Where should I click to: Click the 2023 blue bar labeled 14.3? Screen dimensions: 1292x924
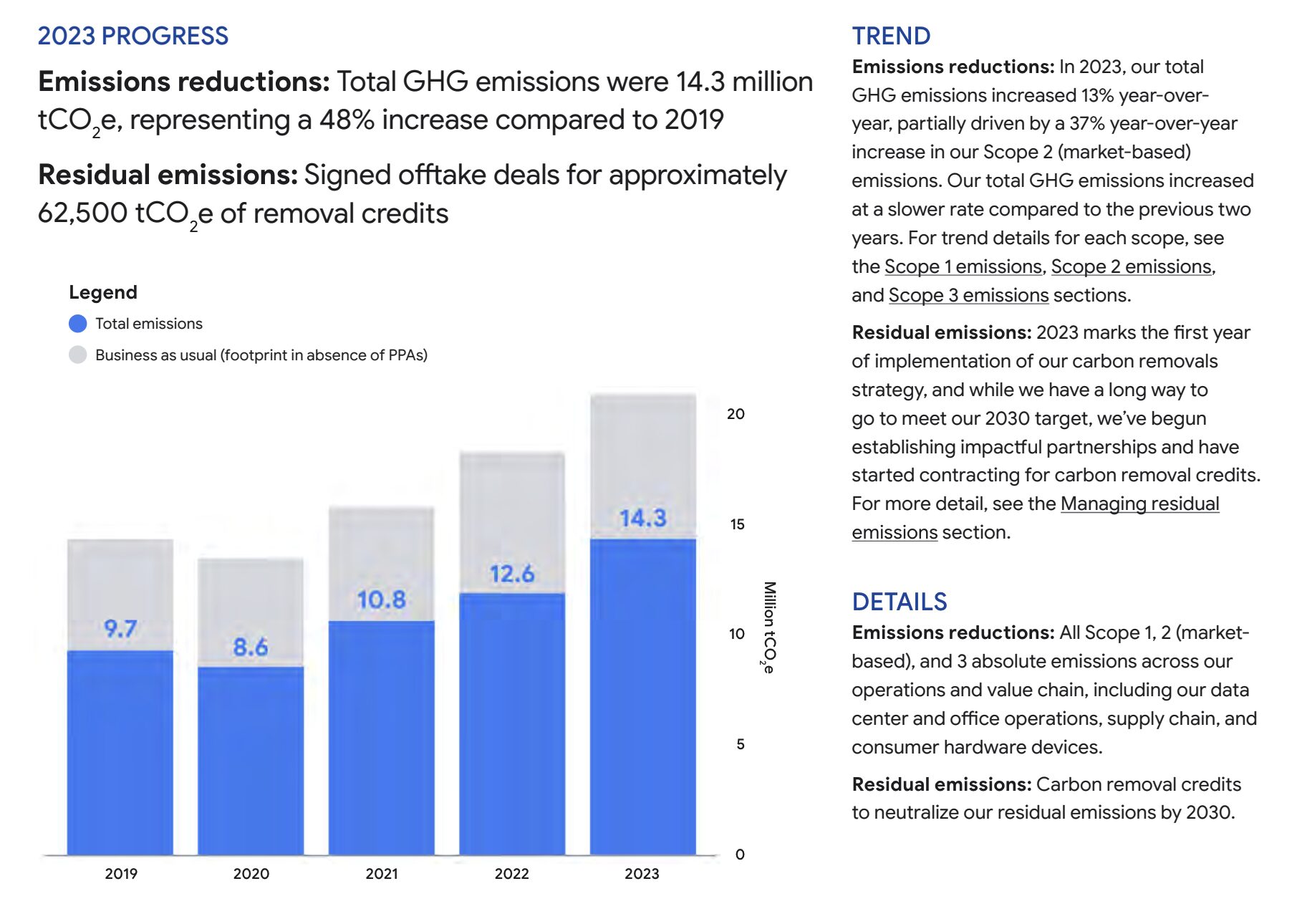tap(643, 696)
